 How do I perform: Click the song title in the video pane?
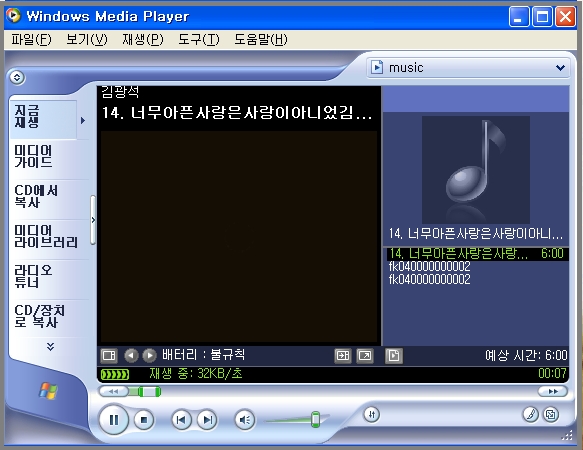click(x=237, y=113)
